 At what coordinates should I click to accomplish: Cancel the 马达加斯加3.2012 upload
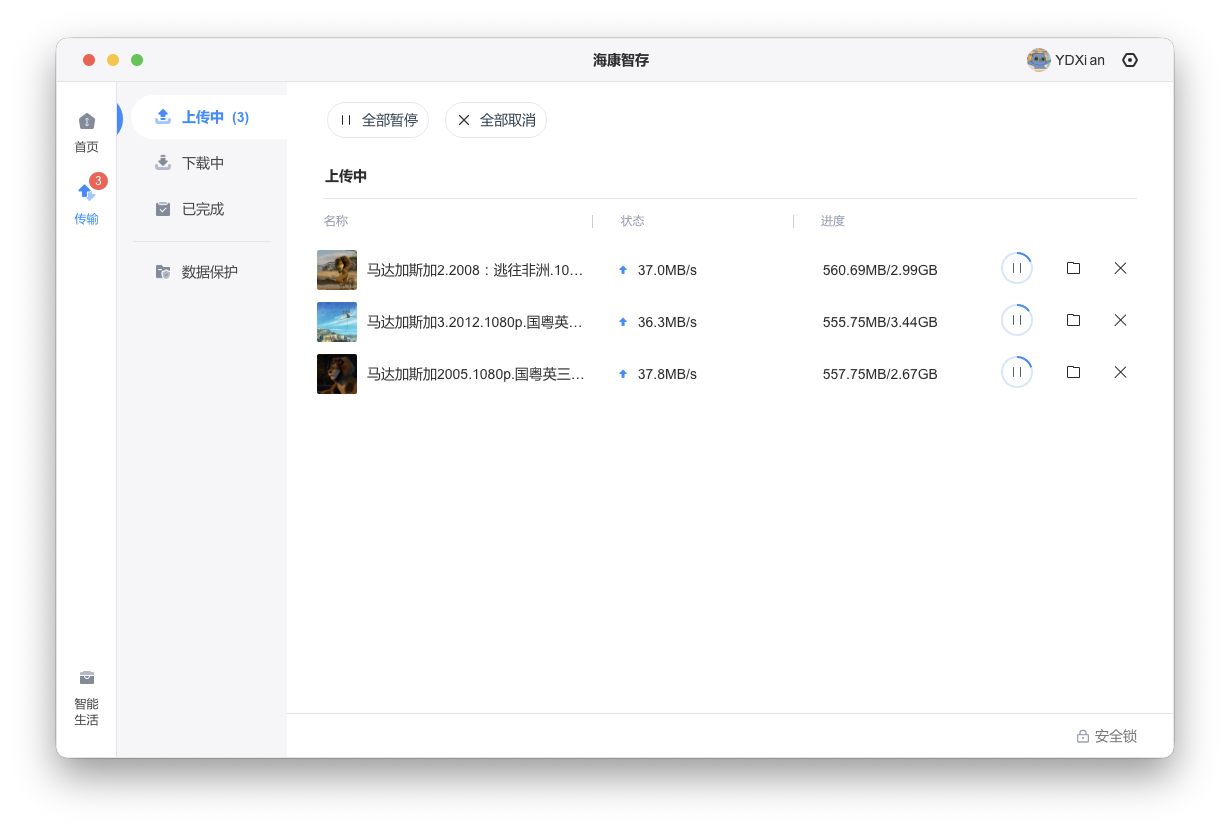1120,320
